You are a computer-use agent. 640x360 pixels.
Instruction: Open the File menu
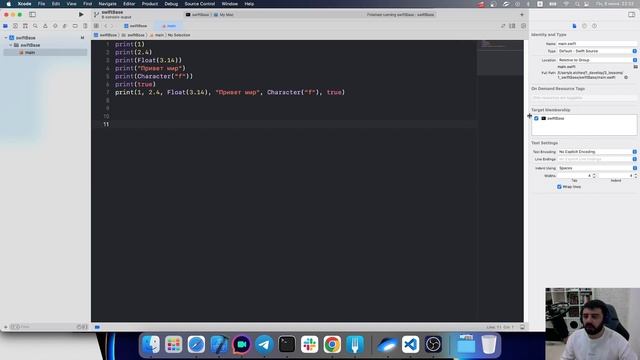41,4
